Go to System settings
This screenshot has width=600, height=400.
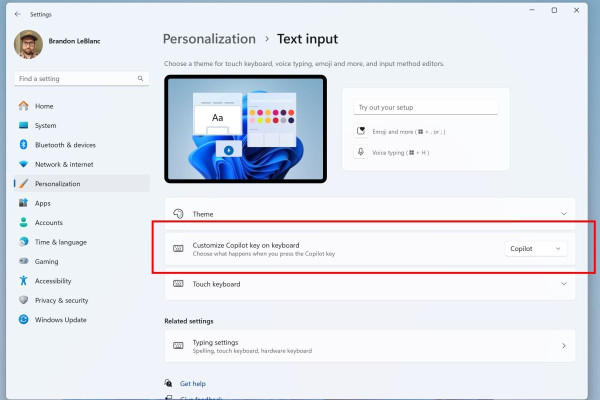click(x=82, y=125)
